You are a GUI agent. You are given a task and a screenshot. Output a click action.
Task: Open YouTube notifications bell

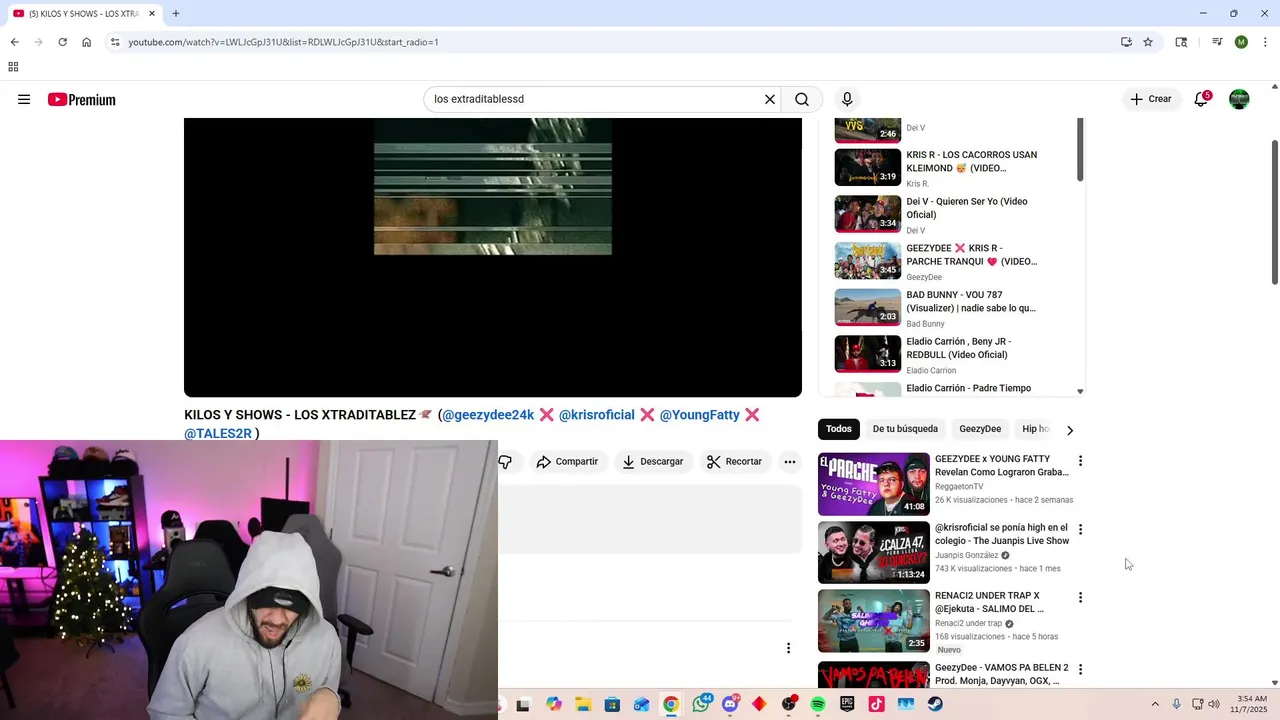tap(1201, 99)
